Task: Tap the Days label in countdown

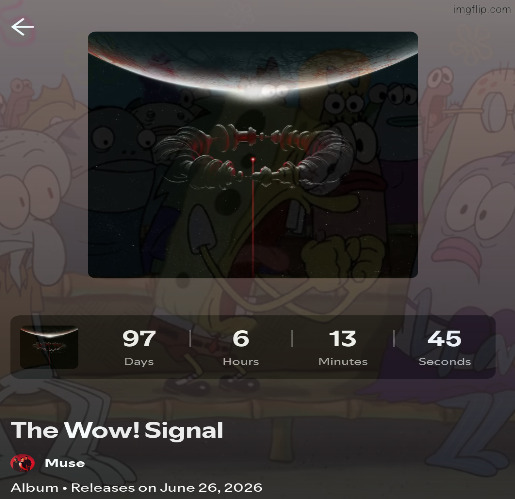Action: (139, 362)
